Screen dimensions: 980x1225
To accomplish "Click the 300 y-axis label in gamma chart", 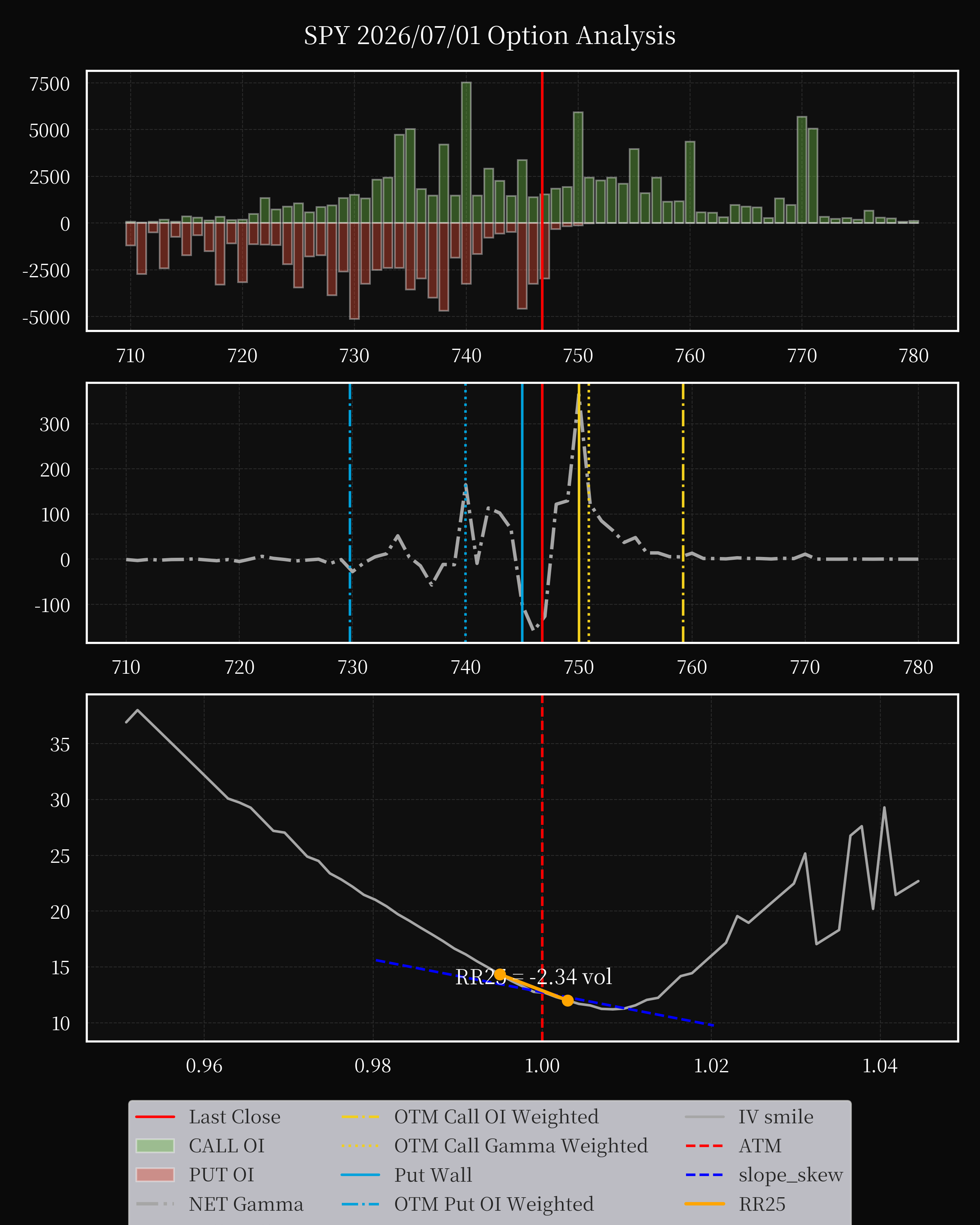I will pyautogui.click(x=55, y=424).
